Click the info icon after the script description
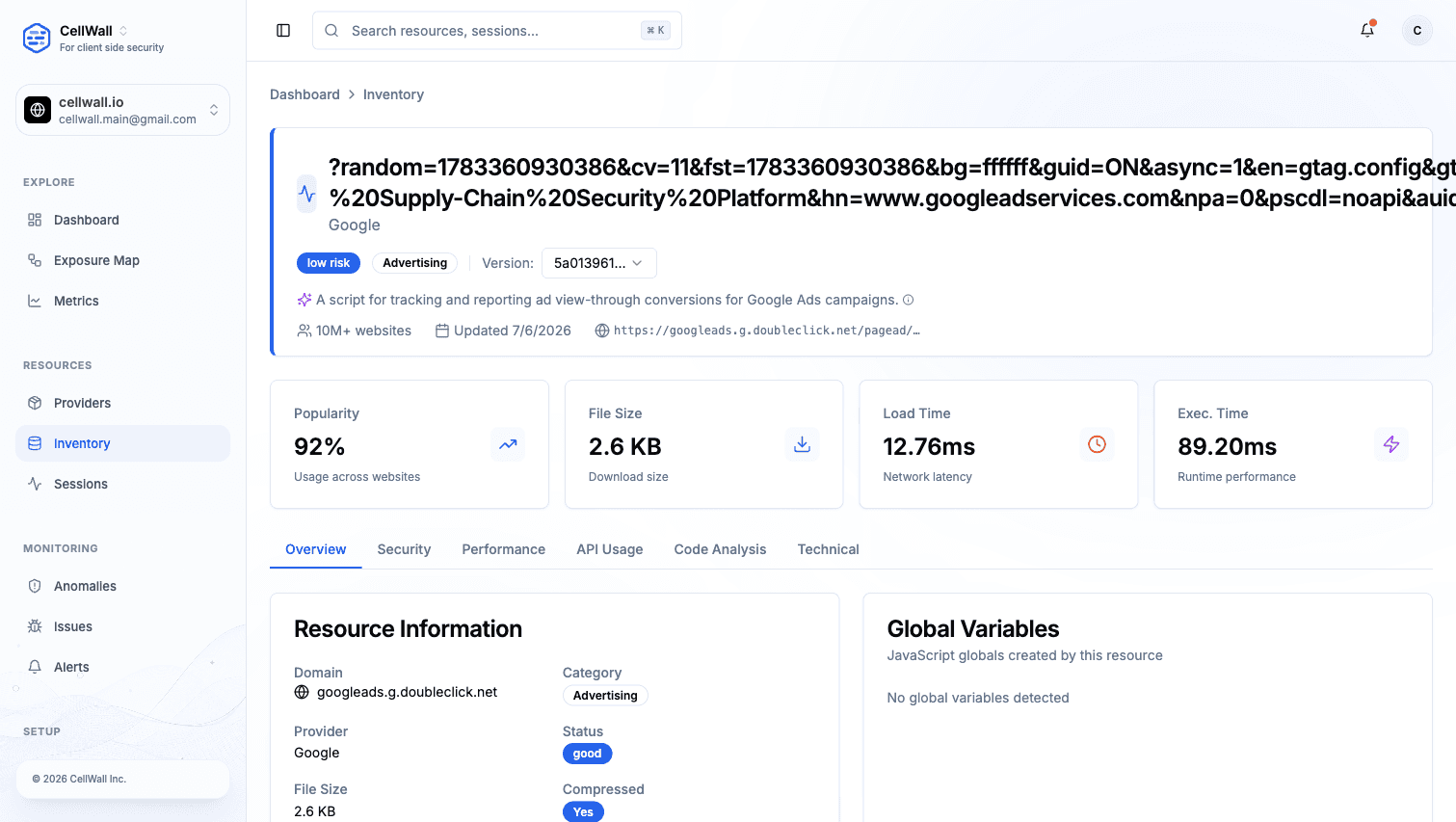The height and width of the screenshot is (822, 1456). pyautogui.click(x=908, y=300)
